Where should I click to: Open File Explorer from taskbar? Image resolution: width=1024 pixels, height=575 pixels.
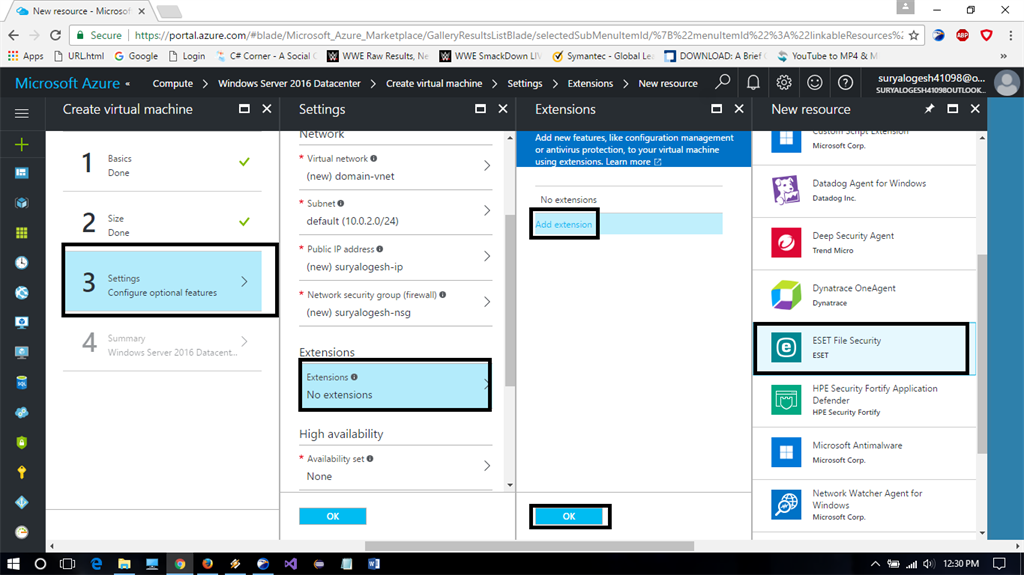click(124, 564)
